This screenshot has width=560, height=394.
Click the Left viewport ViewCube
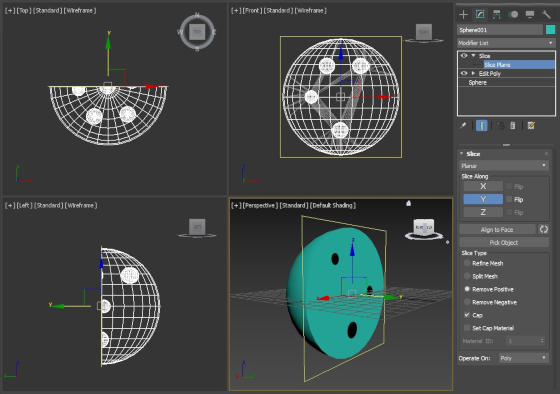[x=197, y=227]
